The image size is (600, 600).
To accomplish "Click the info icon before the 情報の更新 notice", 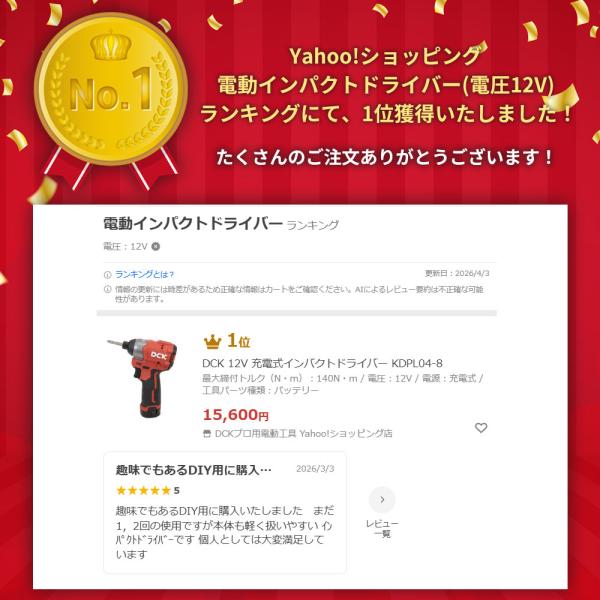I will coord(108,290).
